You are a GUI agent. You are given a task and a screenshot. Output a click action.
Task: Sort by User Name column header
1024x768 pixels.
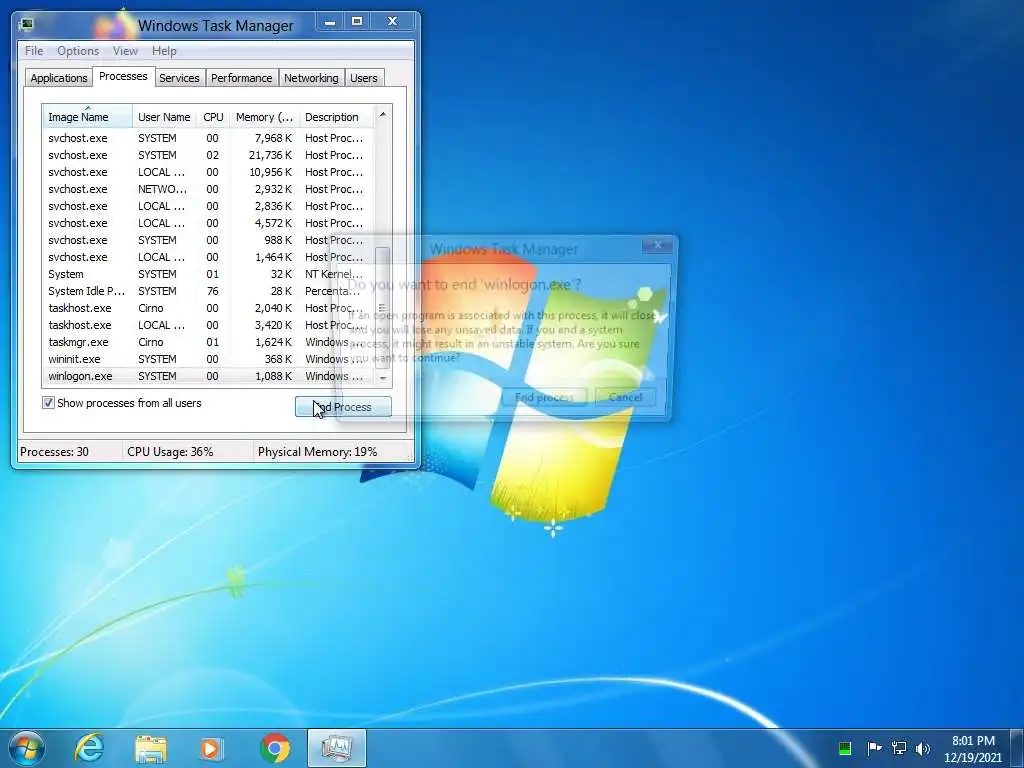165,117
